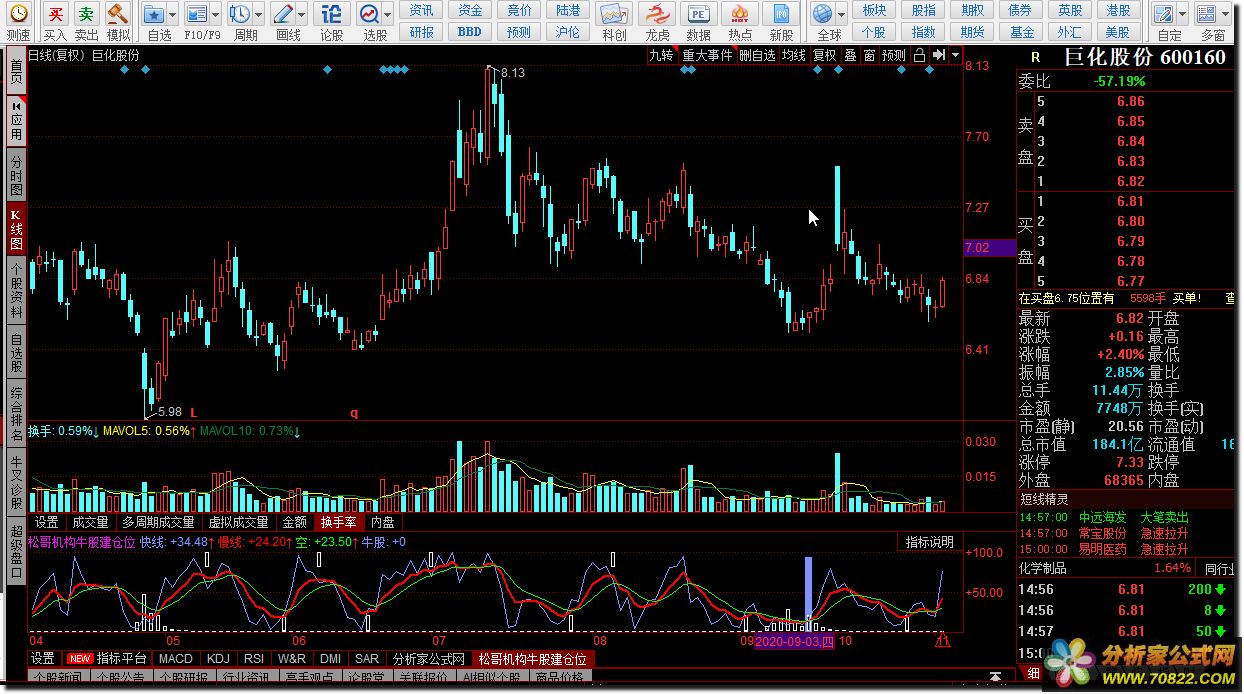Image resolution: width=1244 pixels, height=694 pixels.
Task: Click the 化学制品 sector label
Action: coord(1043,568)
